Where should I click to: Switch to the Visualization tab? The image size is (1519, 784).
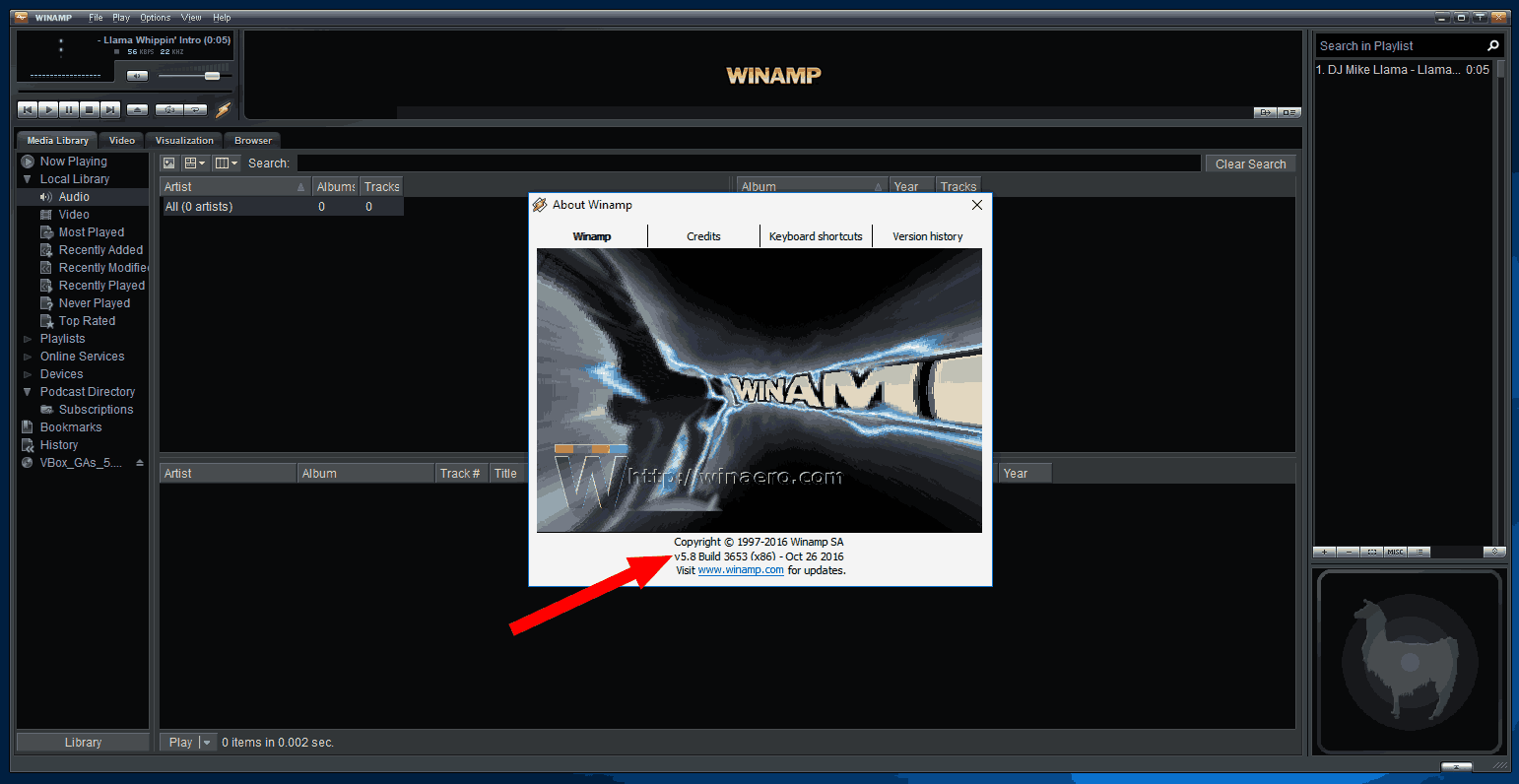pyautogui.click(x=184, y=140)
